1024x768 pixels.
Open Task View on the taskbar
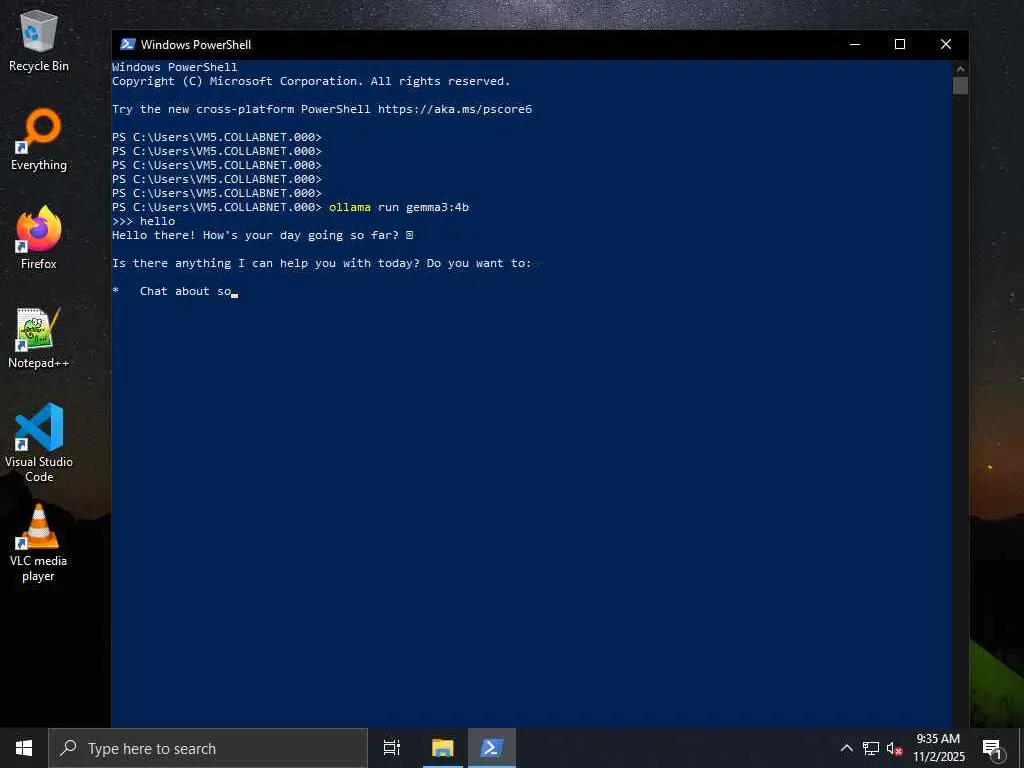[x=392, y=748]
